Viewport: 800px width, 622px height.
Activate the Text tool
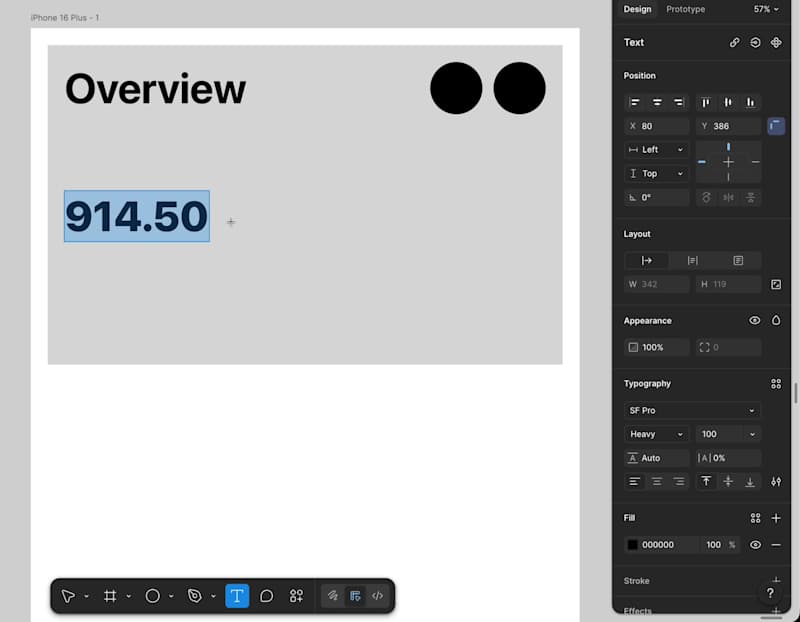click(237, 595)
